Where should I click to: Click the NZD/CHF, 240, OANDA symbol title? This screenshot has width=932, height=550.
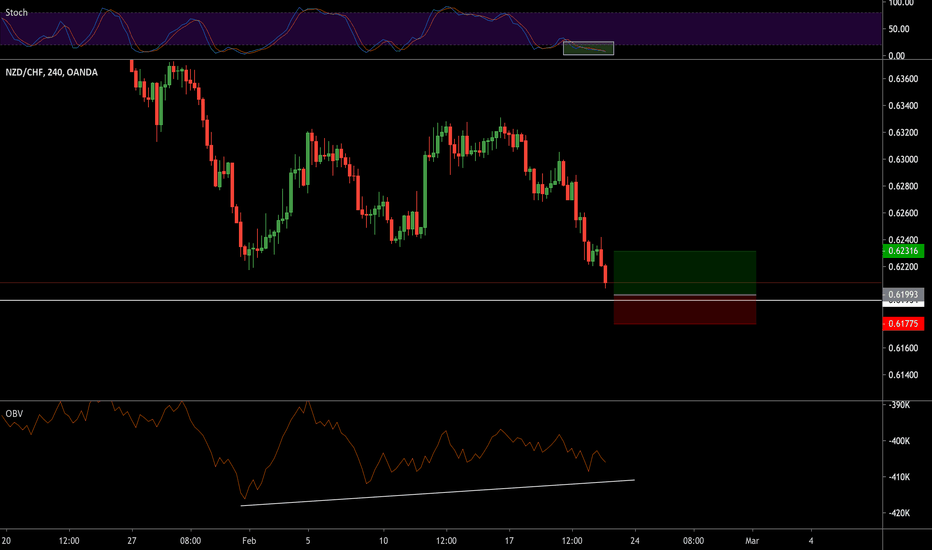coord(52,73)
